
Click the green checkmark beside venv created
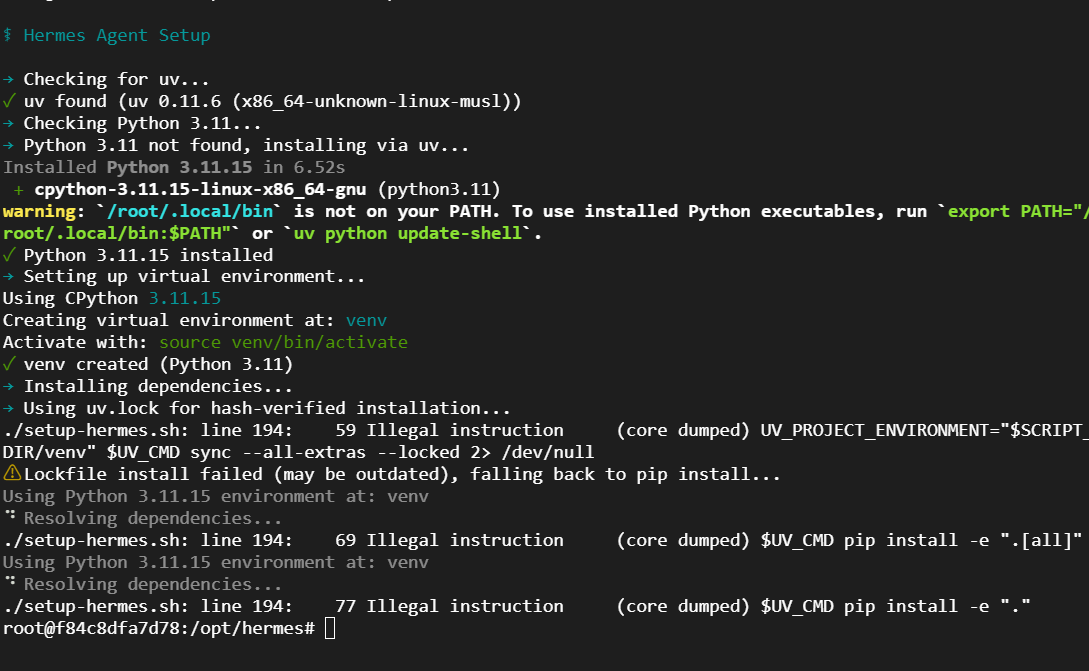tap(8, 364)
